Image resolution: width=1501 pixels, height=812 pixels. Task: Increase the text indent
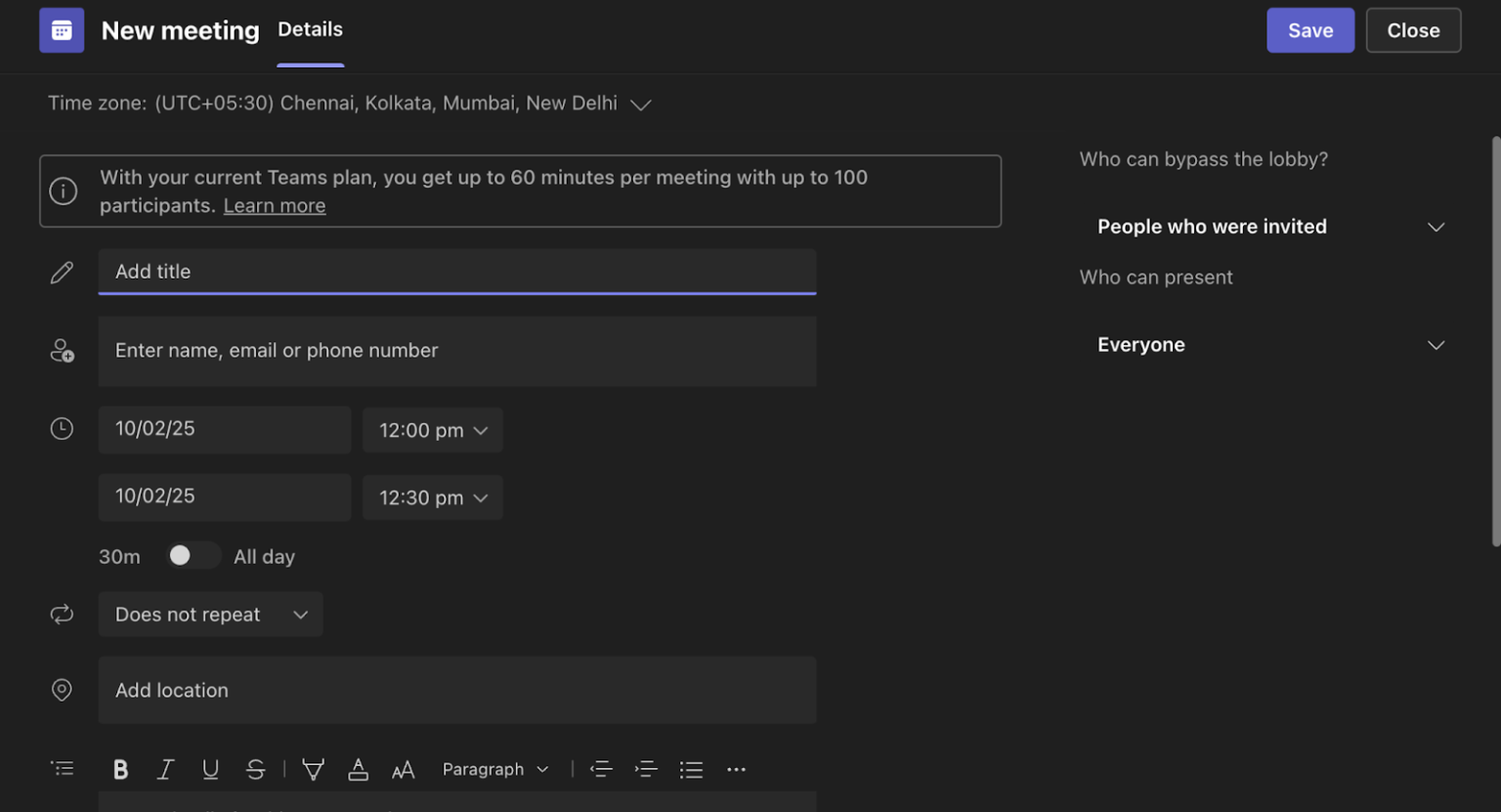tap(646, 769)
